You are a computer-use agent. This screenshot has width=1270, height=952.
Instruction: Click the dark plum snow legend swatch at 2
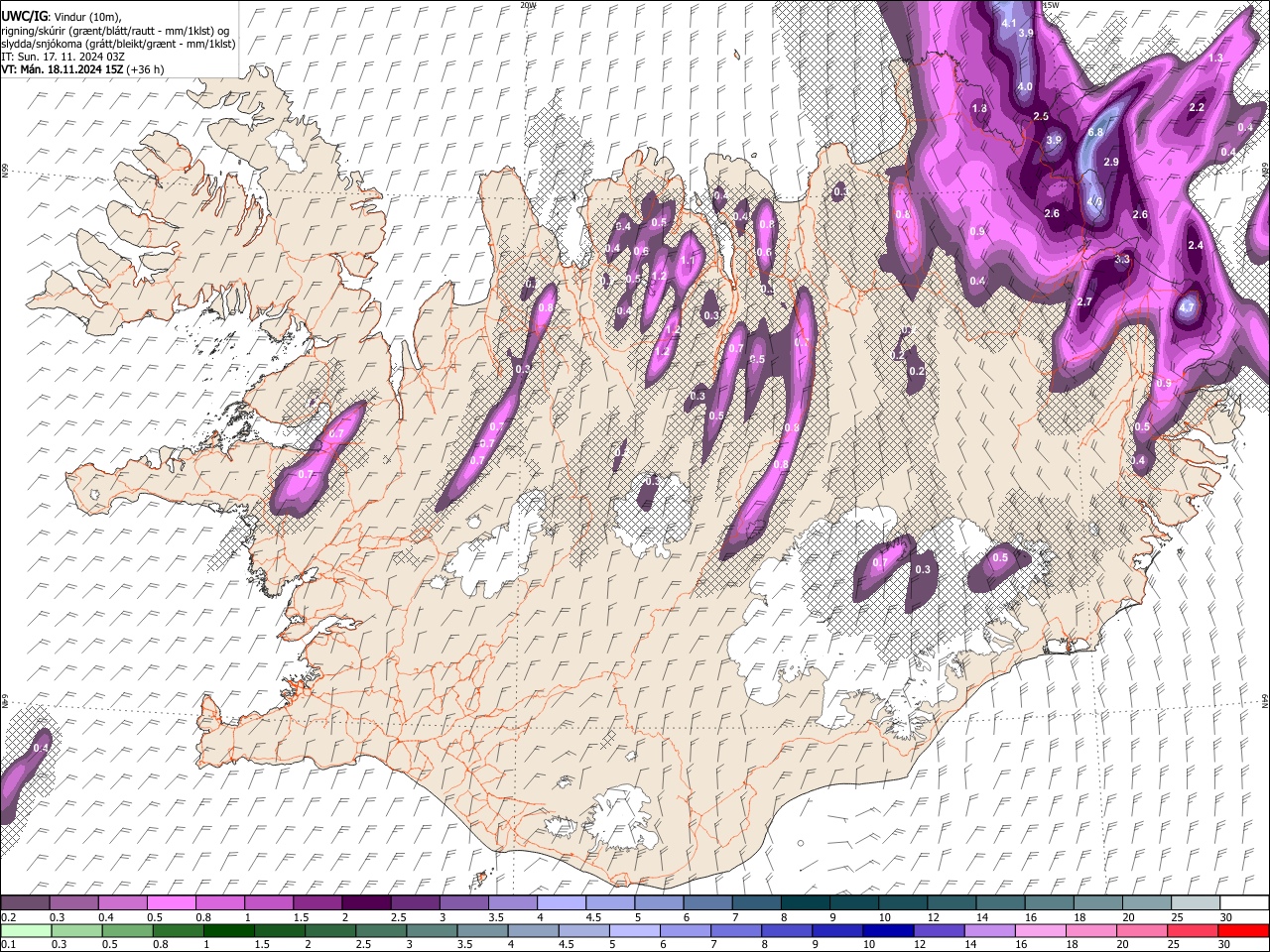[x=365, y=903]
